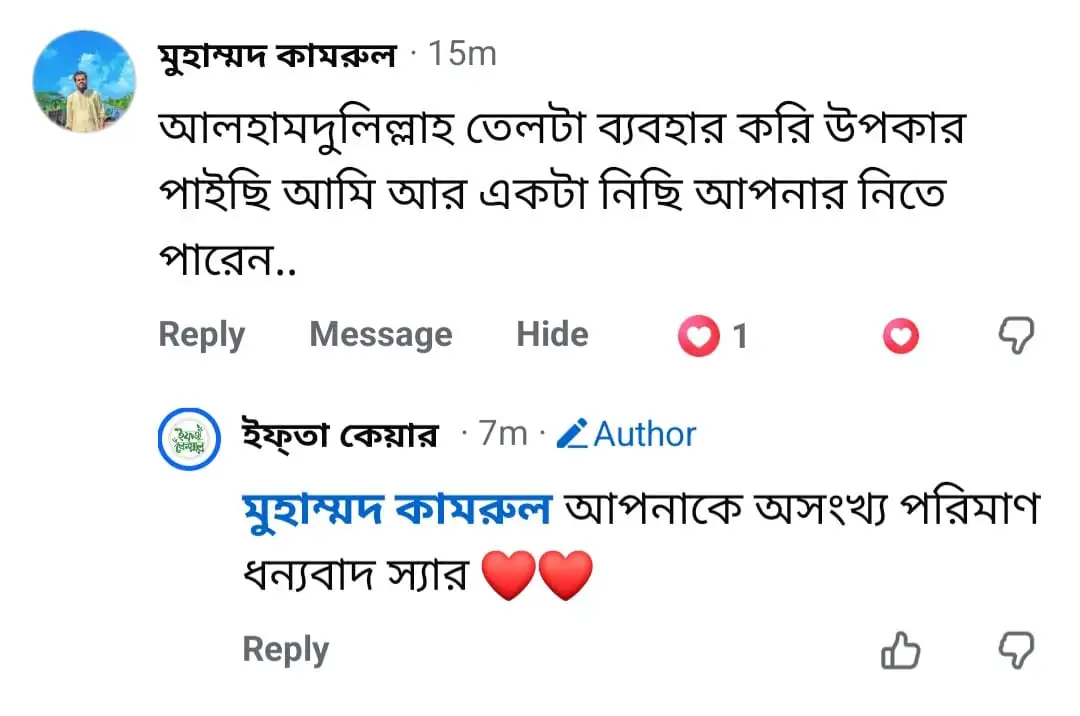Click the Author badge label
The width and height of the screenshot is (1080, 716).
pyautogui.click(x=645, y=434)
